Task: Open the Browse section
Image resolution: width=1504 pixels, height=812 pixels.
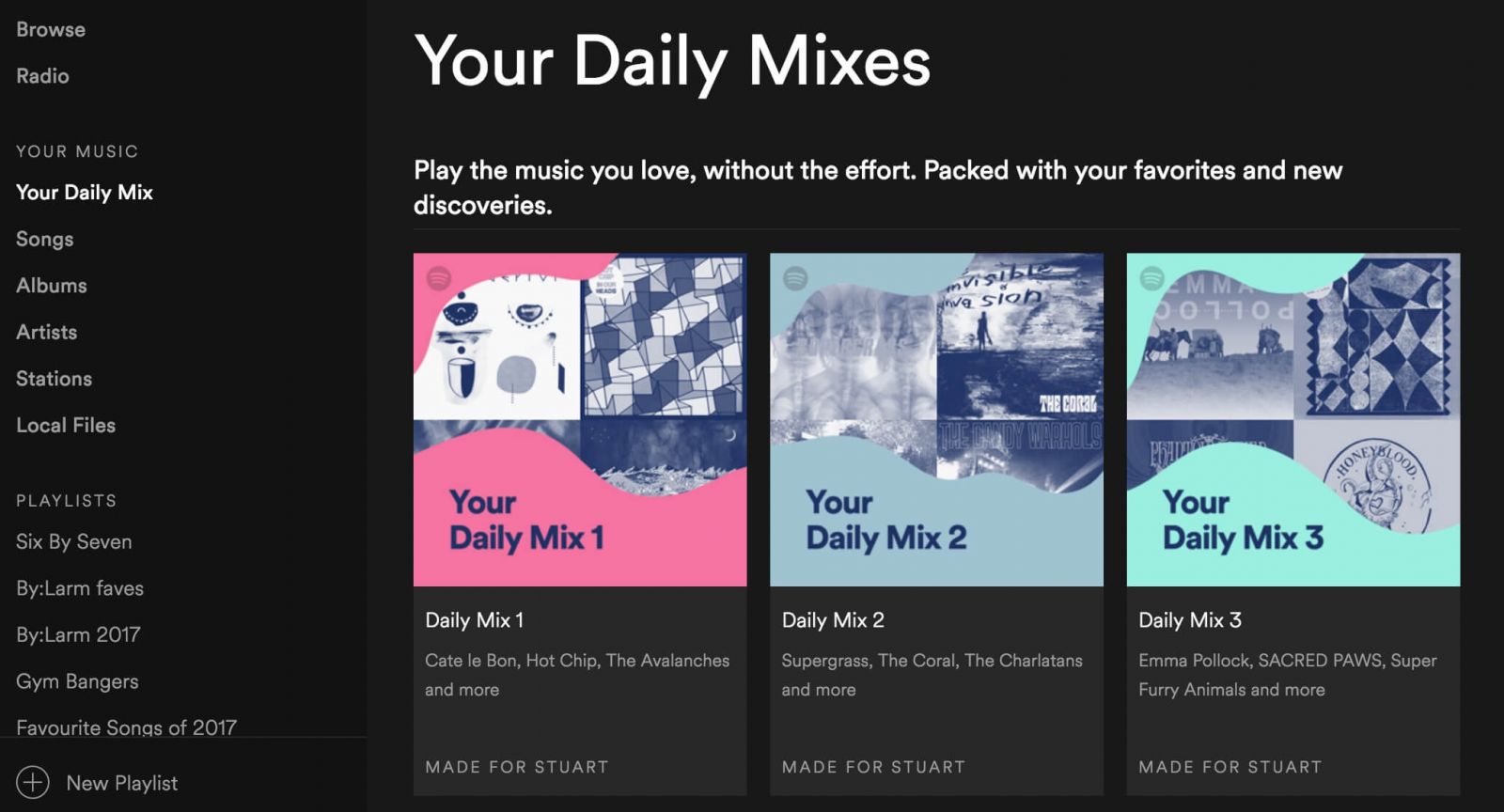Action: [x=50, y=29]
